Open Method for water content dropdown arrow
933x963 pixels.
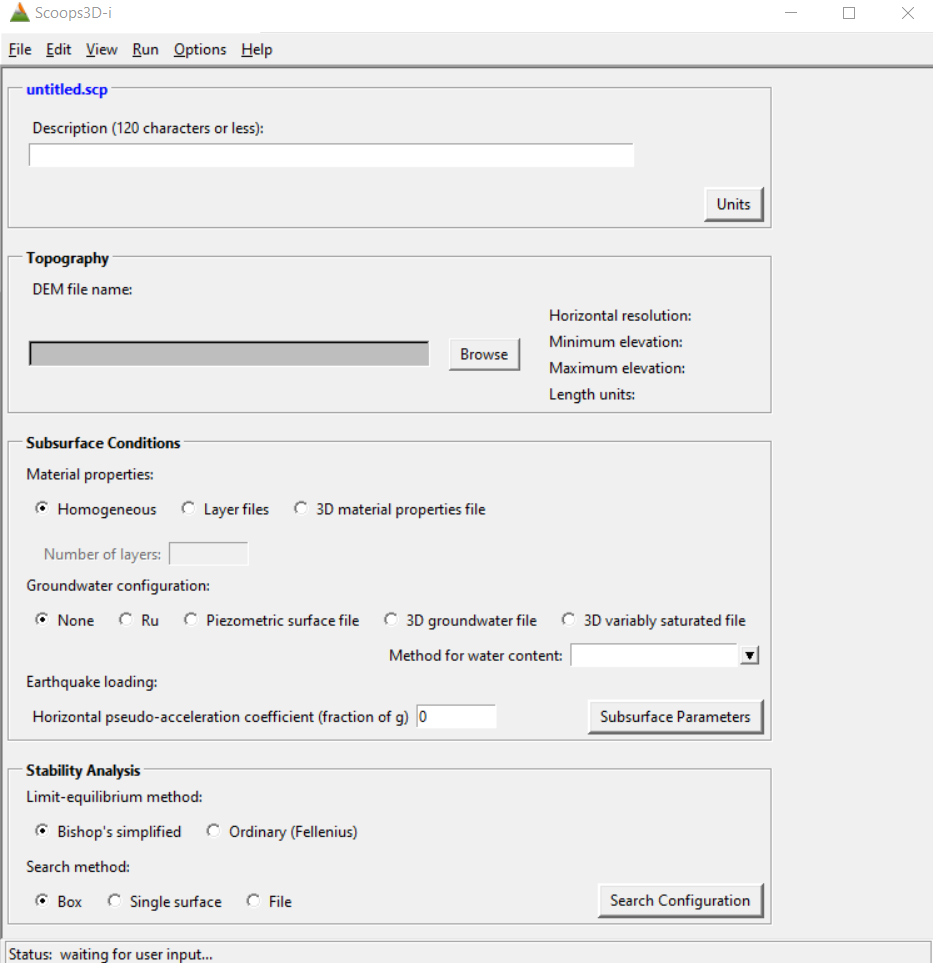749,655
